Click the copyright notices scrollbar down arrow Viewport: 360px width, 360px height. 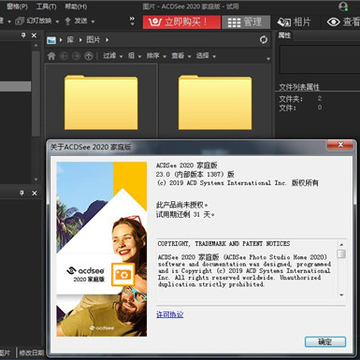pyautogui.click(x=341, y=295)
